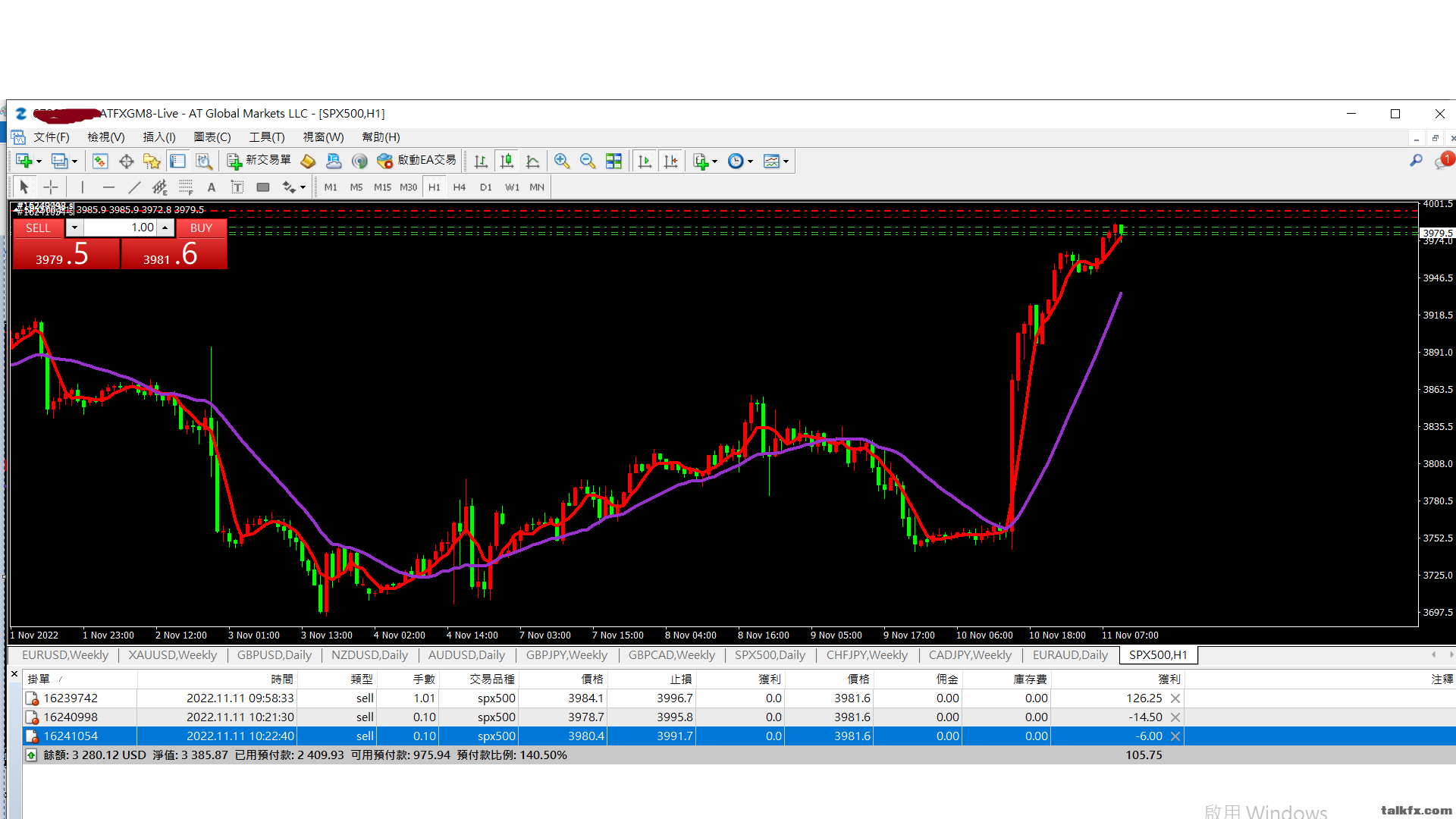Open the 插入(I) menu

click(x=159, y=137)
